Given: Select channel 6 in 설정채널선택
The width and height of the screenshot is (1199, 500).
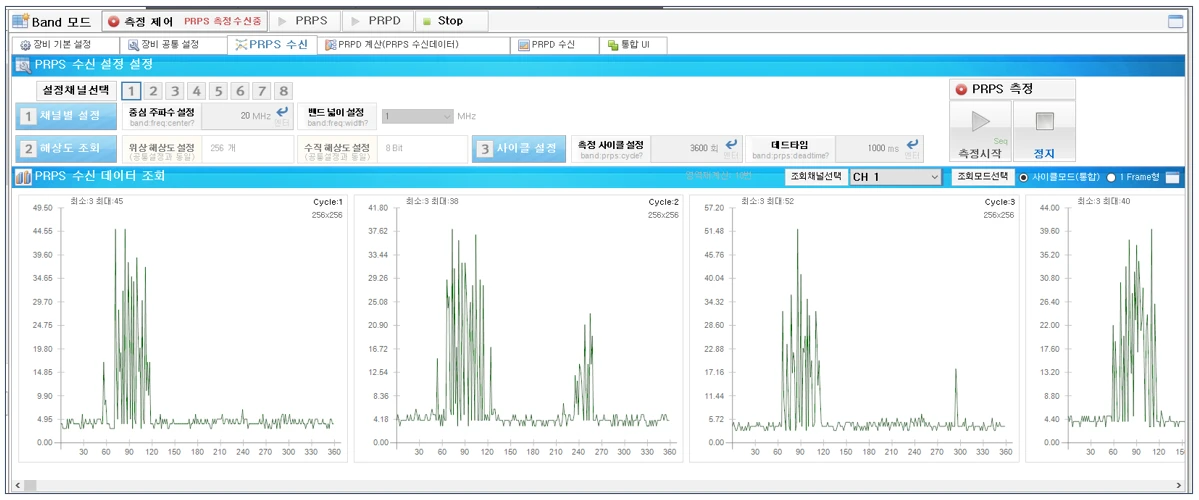Looking at the screenshot, I should tap(240, 92).
